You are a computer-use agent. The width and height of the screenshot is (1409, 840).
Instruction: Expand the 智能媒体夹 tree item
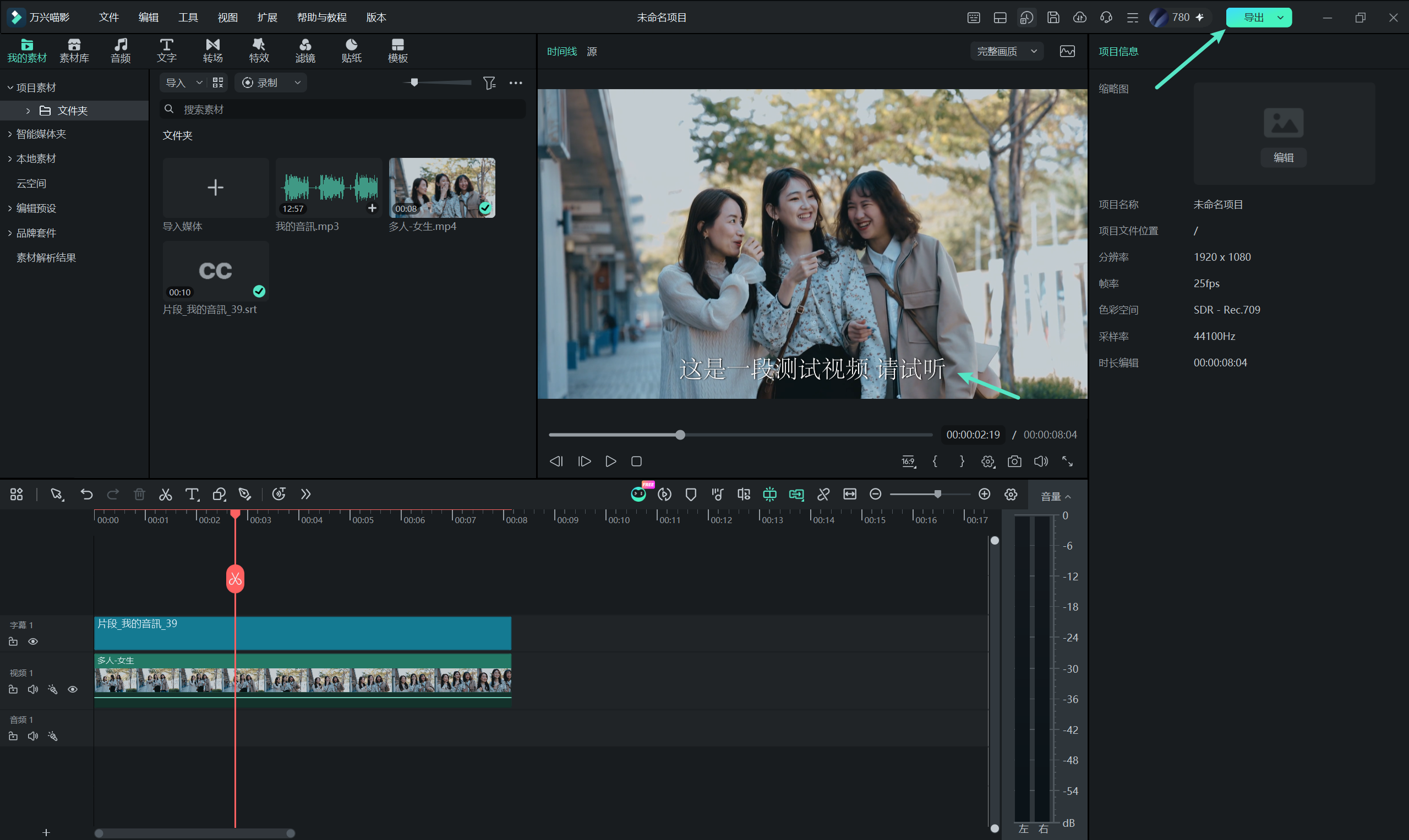[x=9, y=134]
